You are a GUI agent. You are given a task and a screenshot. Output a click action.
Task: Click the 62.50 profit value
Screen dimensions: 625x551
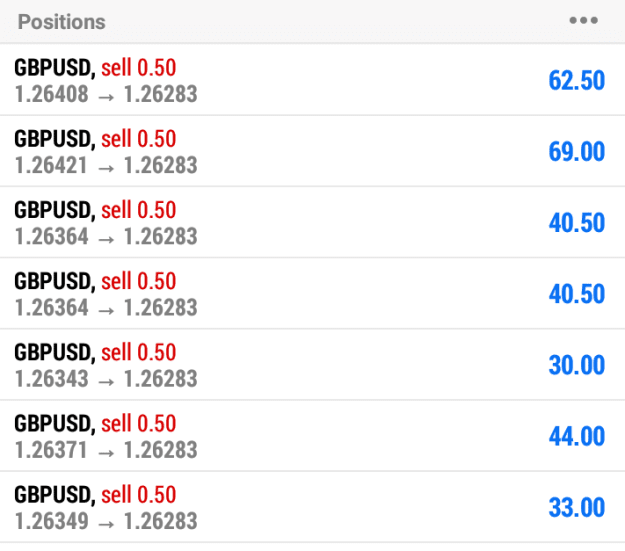pyautogui.click(x=576, y=81)
